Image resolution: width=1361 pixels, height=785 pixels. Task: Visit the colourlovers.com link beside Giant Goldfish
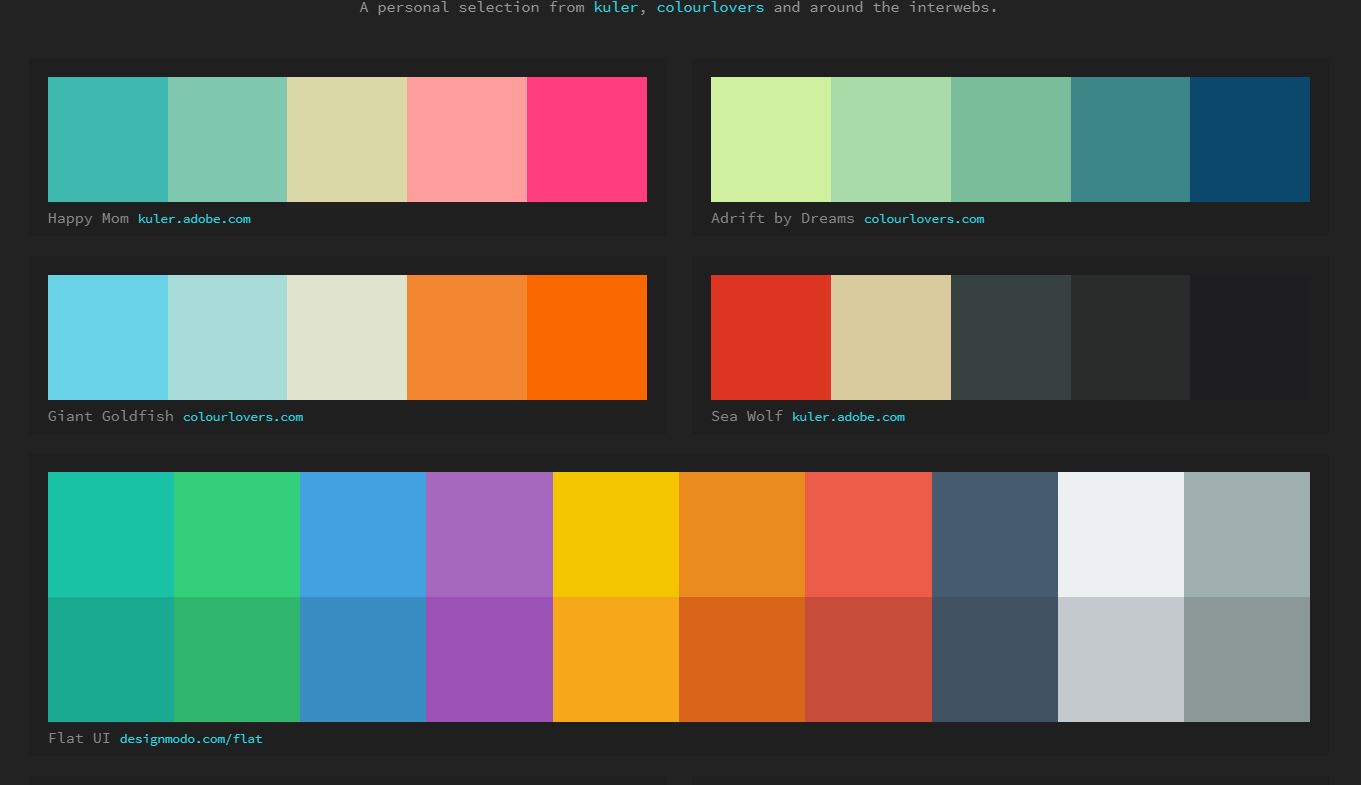click(x=243, y=416)
